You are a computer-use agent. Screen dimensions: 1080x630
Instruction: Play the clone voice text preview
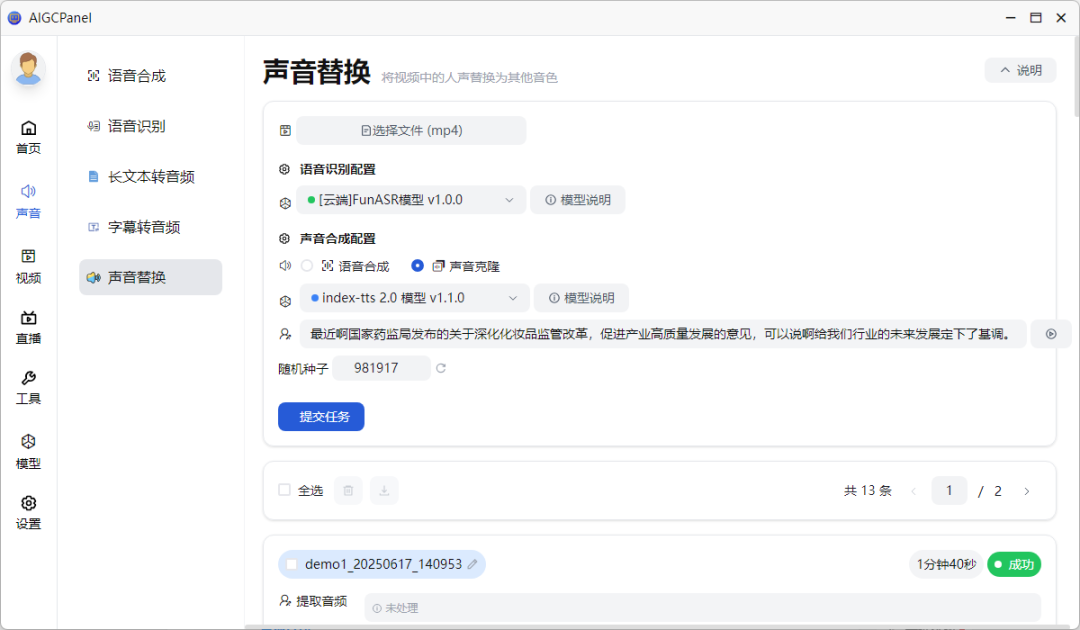click(1050, 333)
